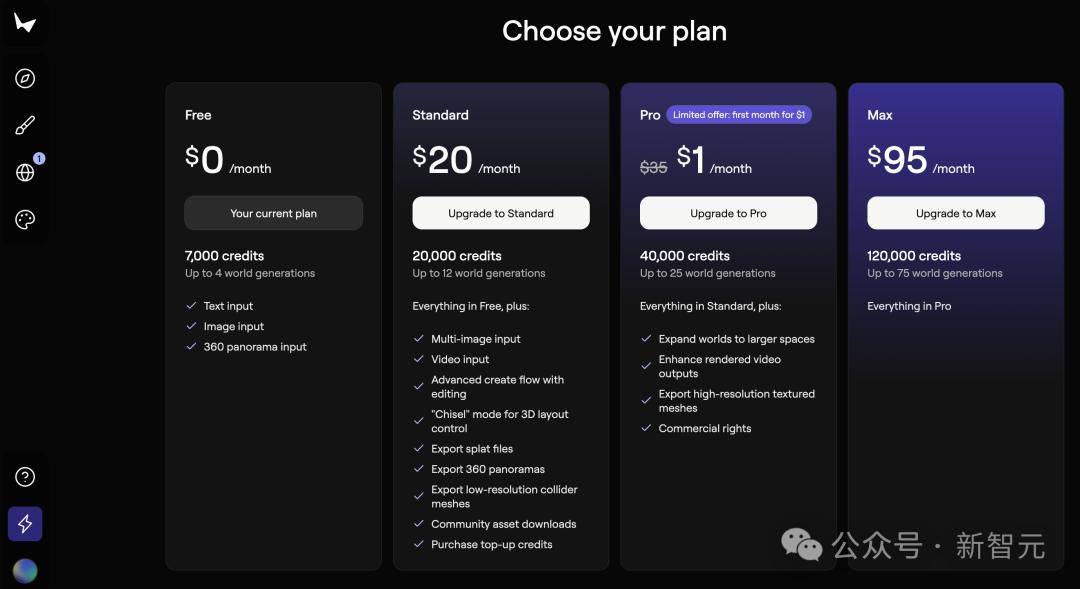Open the compass explore icon in sidebar
Viewport: 1080px width, 589px height.
click(x=25, y=79)
